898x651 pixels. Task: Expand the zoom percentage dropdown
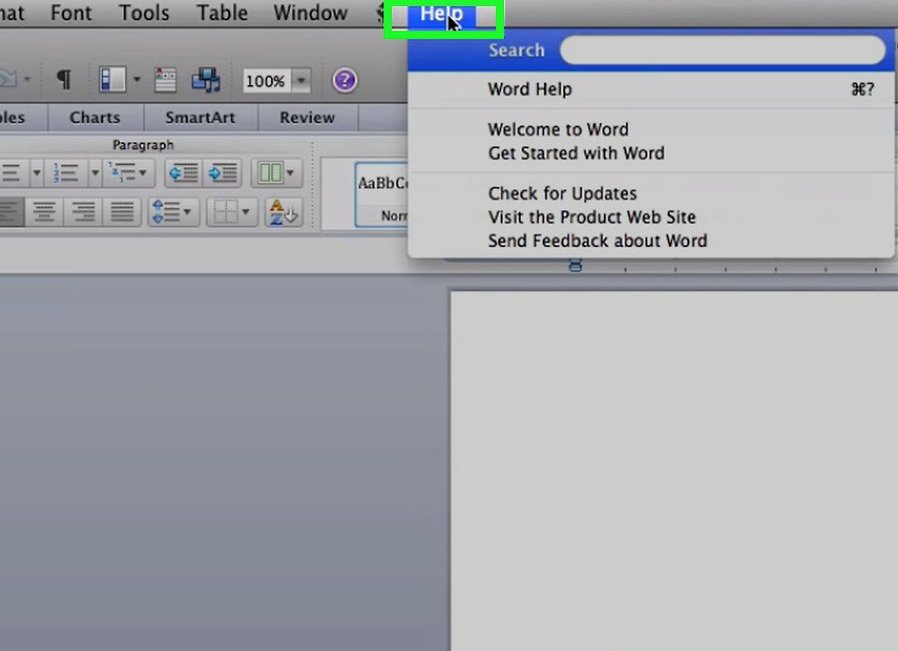pyautogui.click(x=301, y=81)
